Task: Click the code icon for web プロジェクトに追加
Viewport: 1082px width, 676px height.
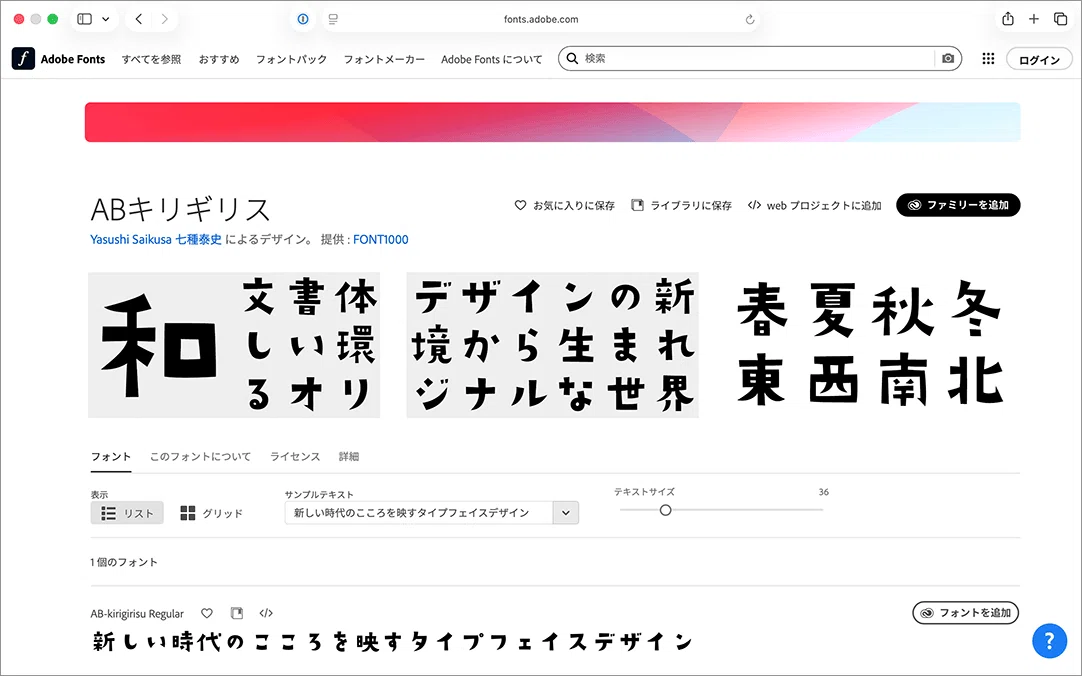Action: pos(754,205)
